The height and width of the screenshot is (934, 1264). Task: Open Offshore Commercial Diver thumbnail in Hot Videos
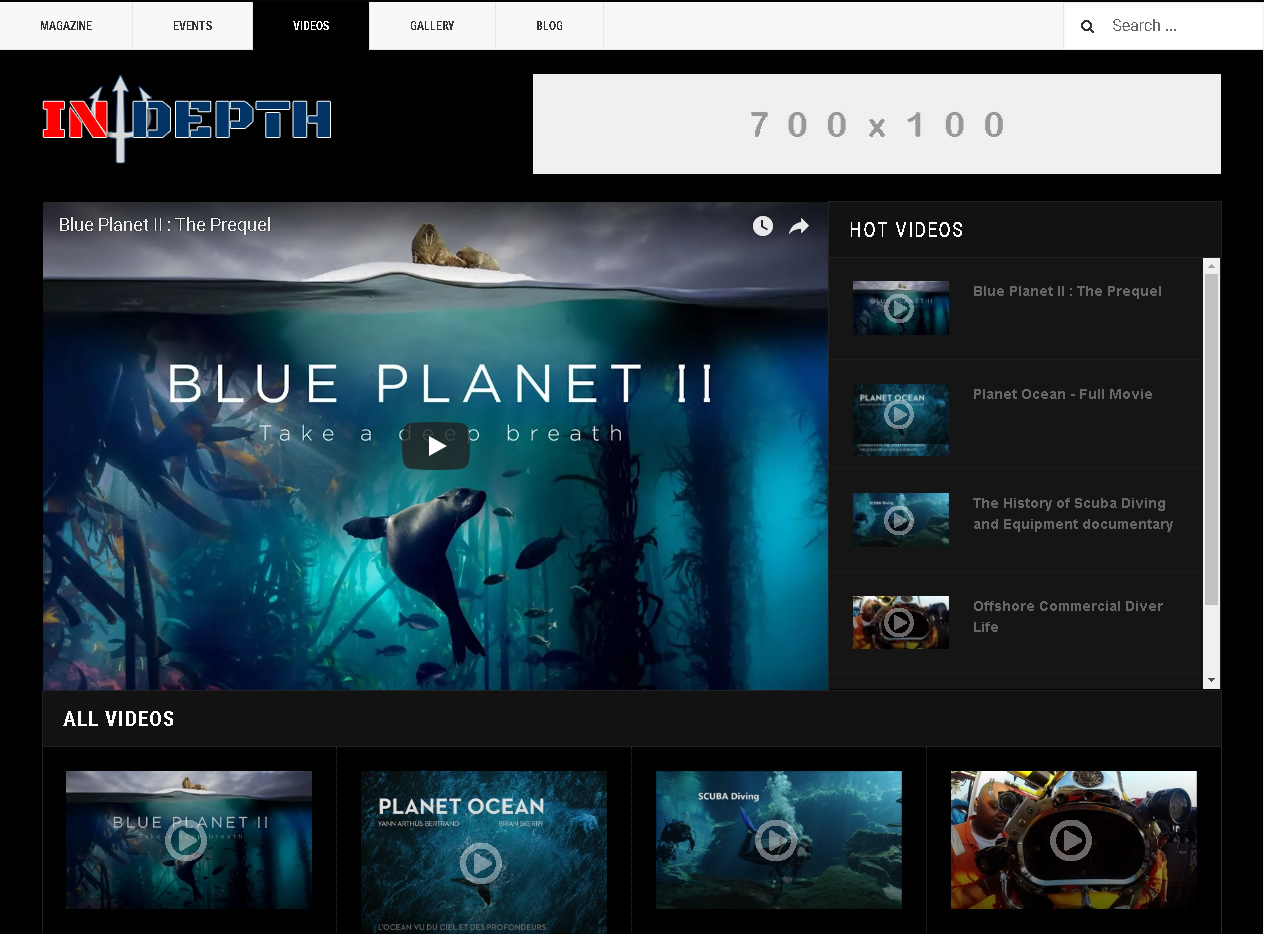pyautogui.click(x=900, y=623)
